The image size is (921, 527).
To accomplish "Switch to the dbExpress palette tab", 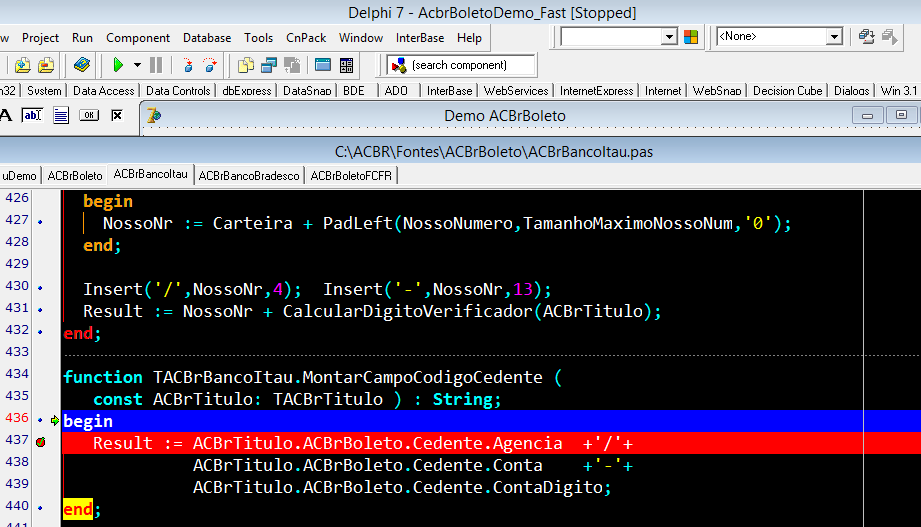I will pyautogui.click(x=247, y=90).
